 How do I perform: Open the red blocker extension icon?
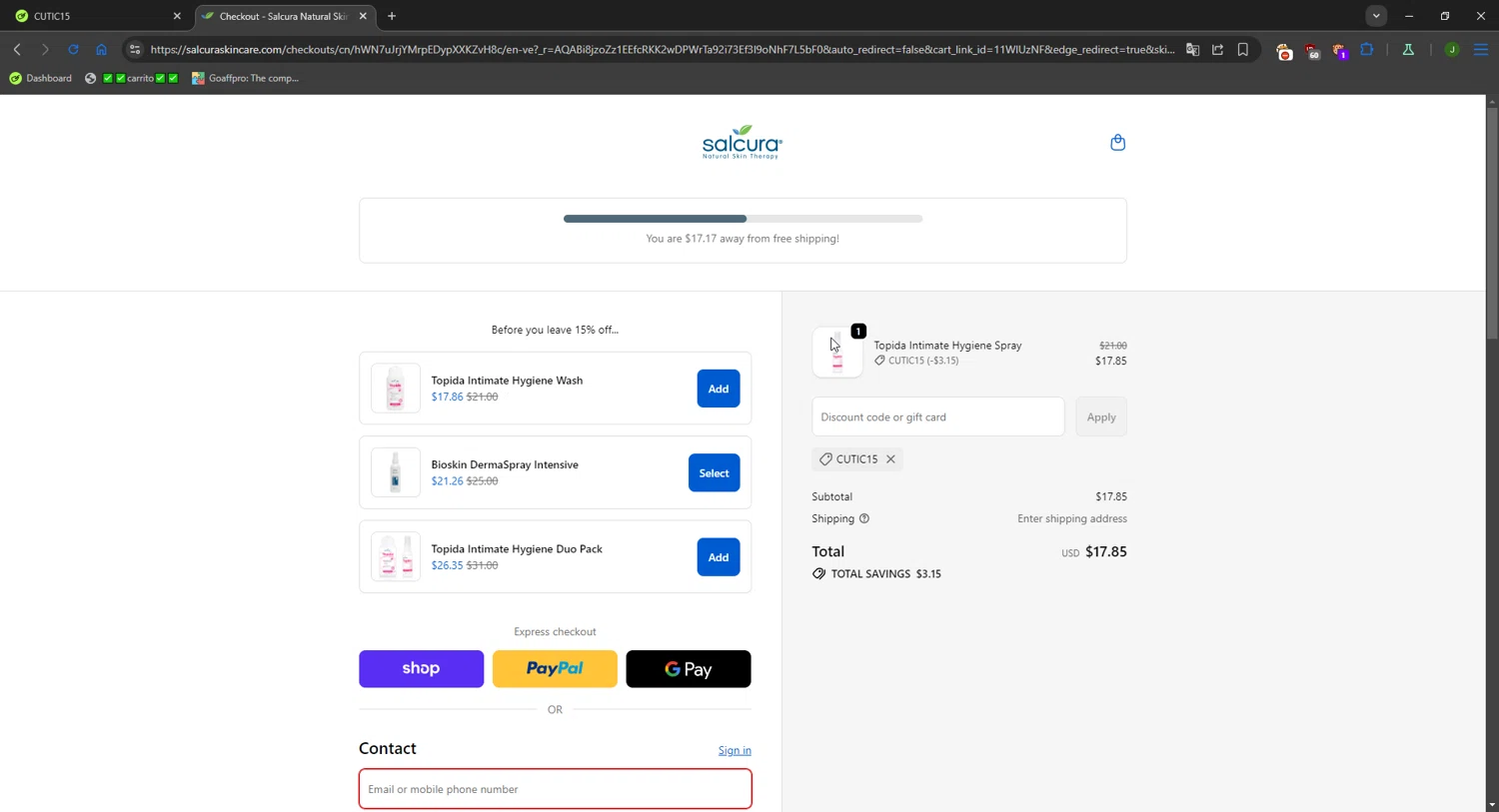pyautogui.click(x=1284, y=50)
